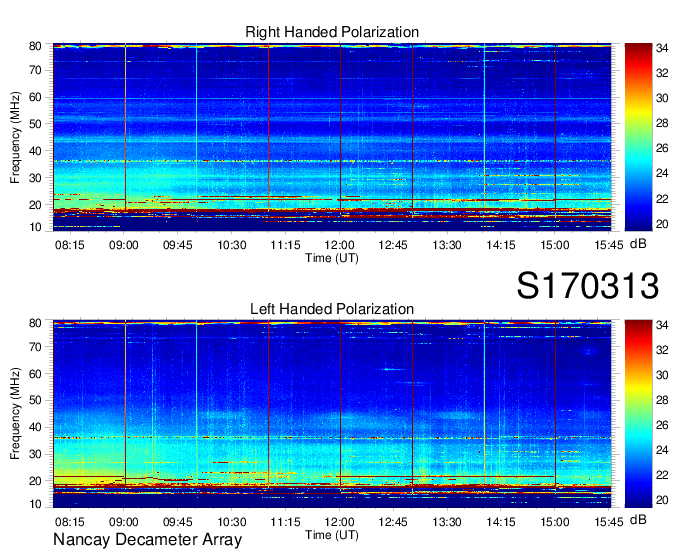The height and width of the screenshot is (552, 680).
Task: Click the 08:15 tick label of bottom plot
Action: pyautogui.click(x=70, y=522)
